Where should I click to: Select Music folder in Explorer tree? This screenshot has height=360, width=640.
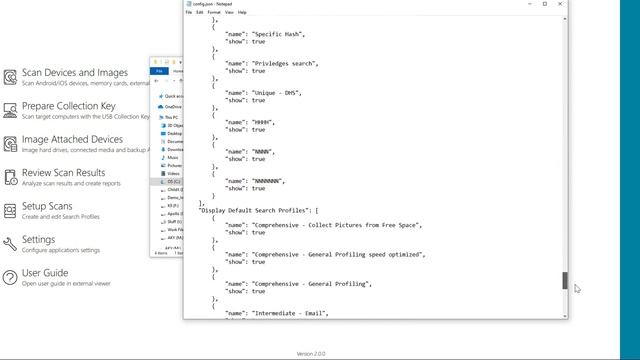[170, 158]
